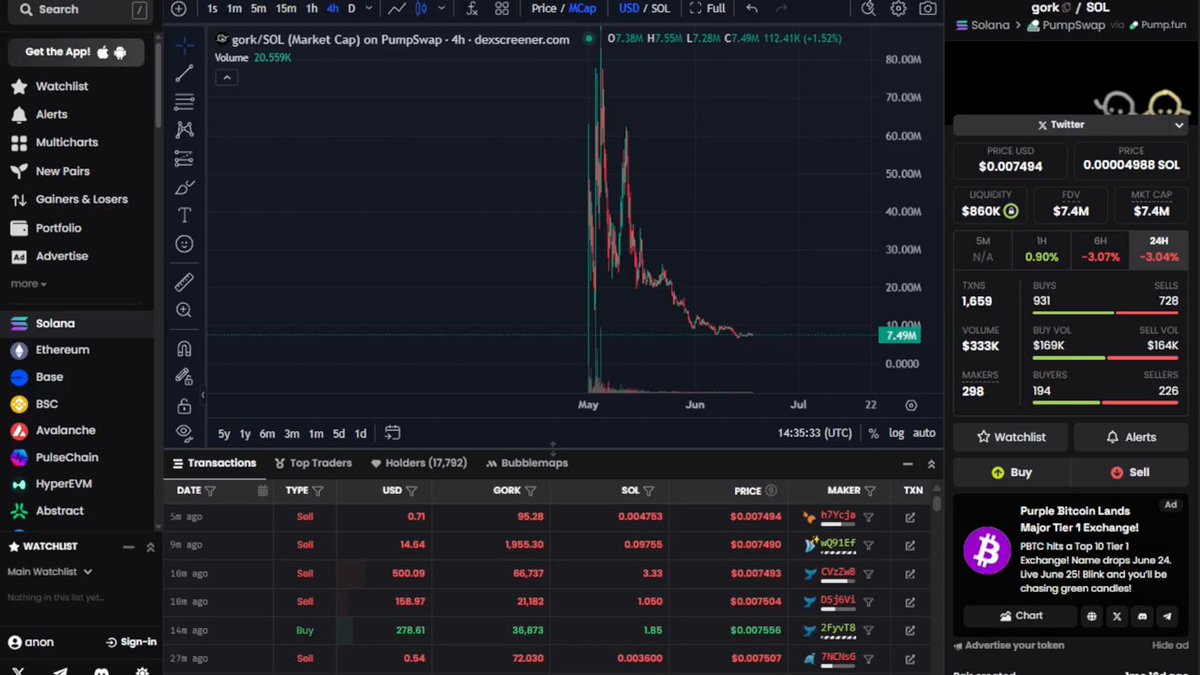
Task: Expand the timeframe interval dropdown arrow
Action: click(x=370, y=8)
